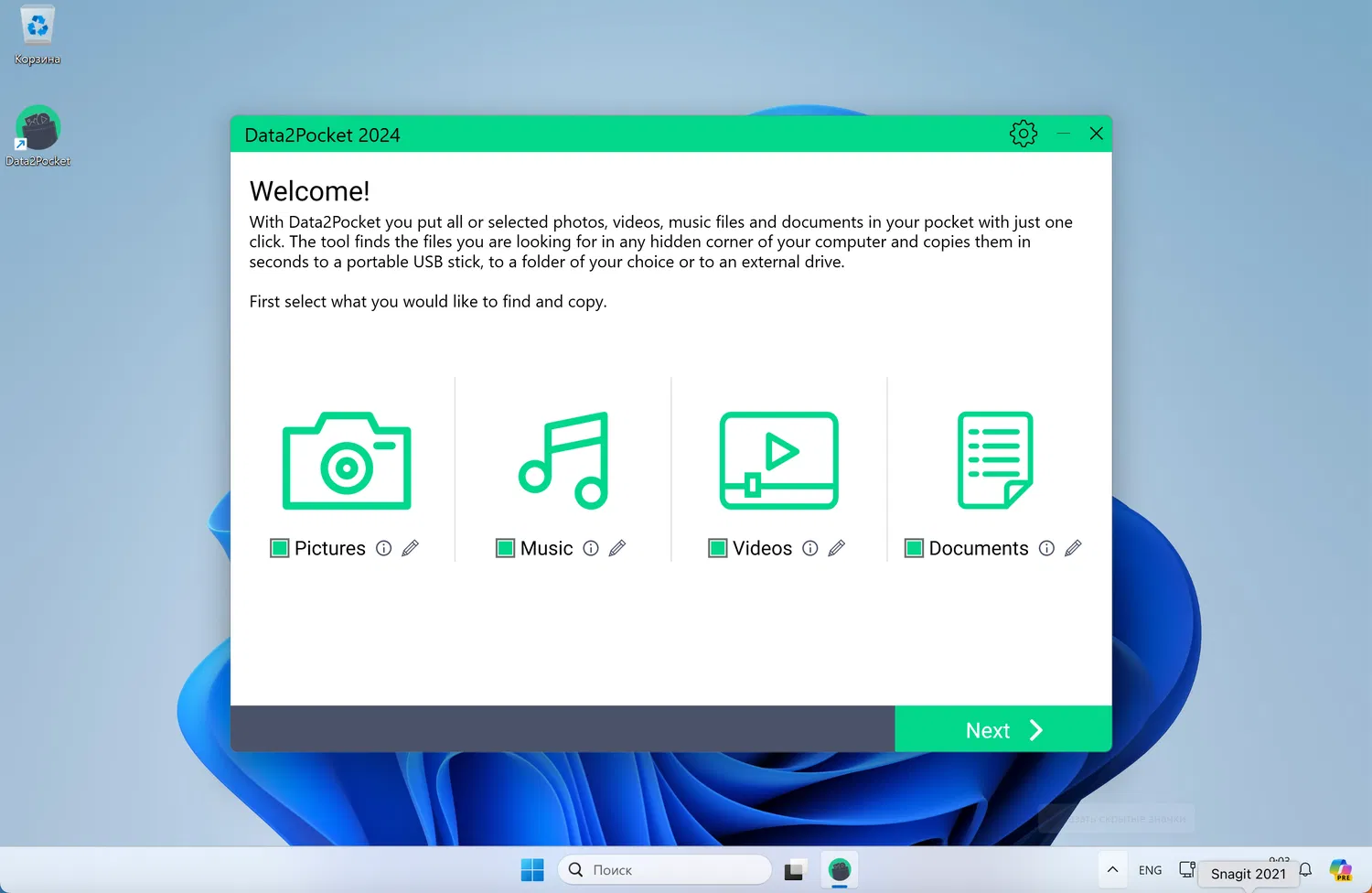Proceed with the Next button

[1003, 729]
